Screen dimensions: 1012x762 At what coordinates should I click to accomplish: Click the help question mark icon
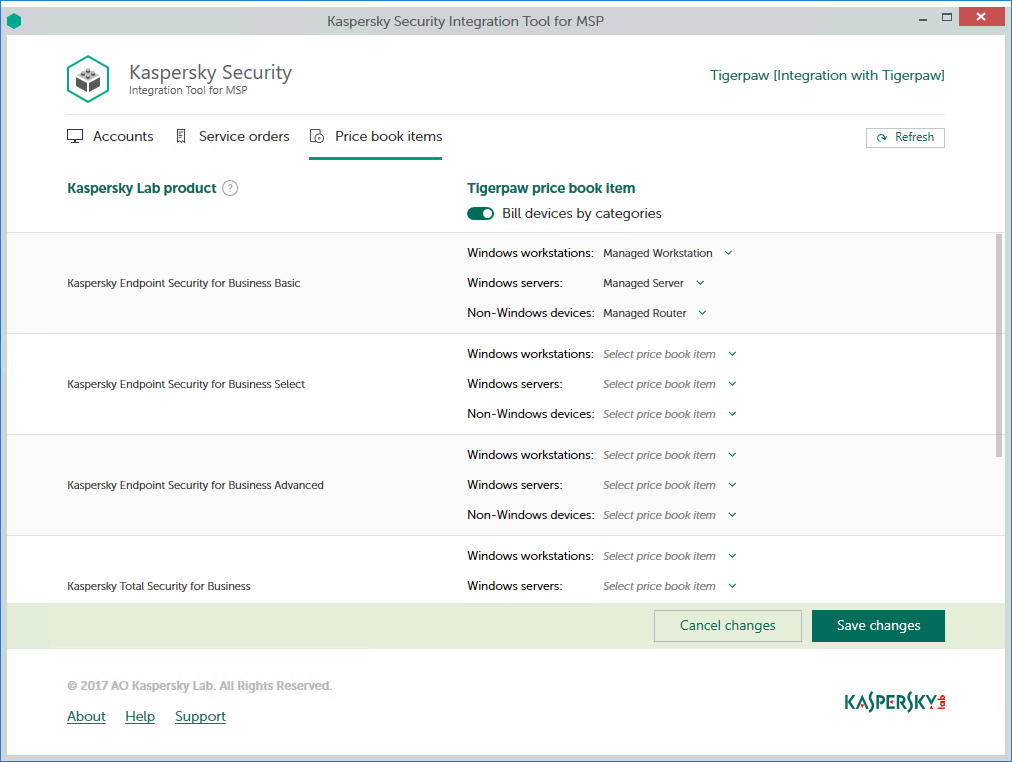tap(230, 188)
